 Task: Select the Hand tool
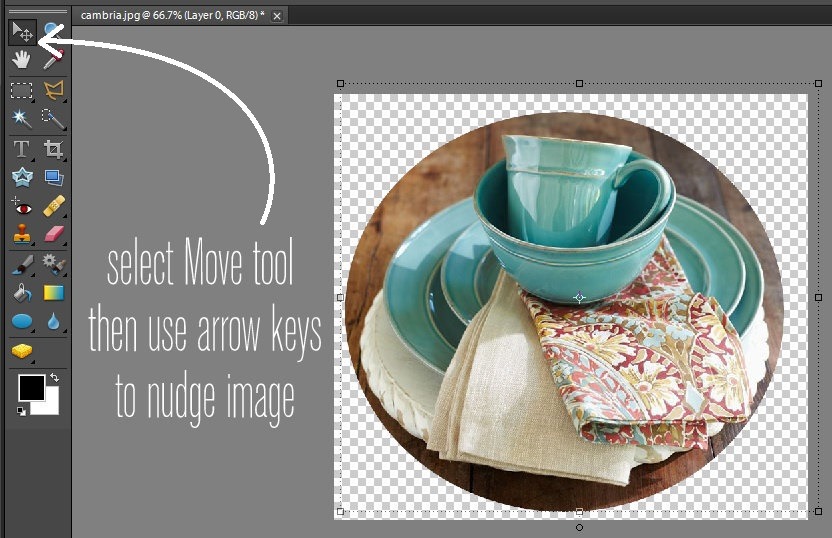[x=21, y=60]
